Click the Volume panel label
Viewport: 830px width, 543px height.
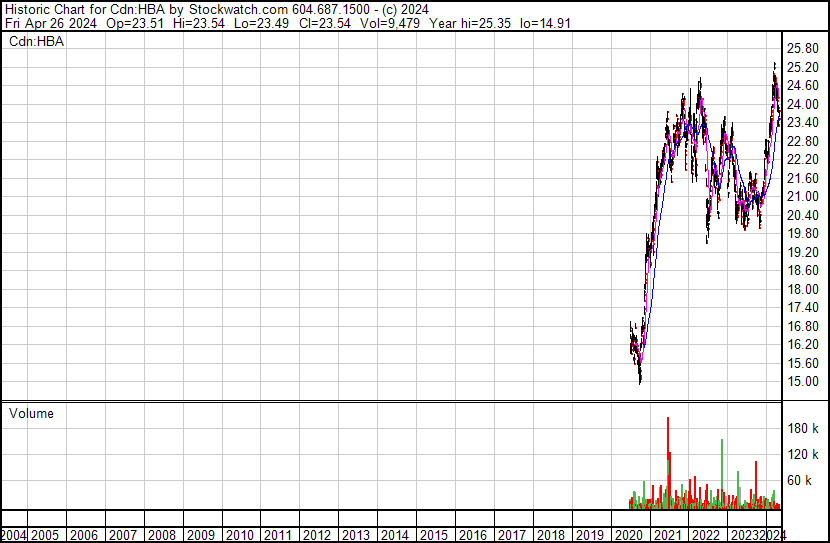(31, 414)
